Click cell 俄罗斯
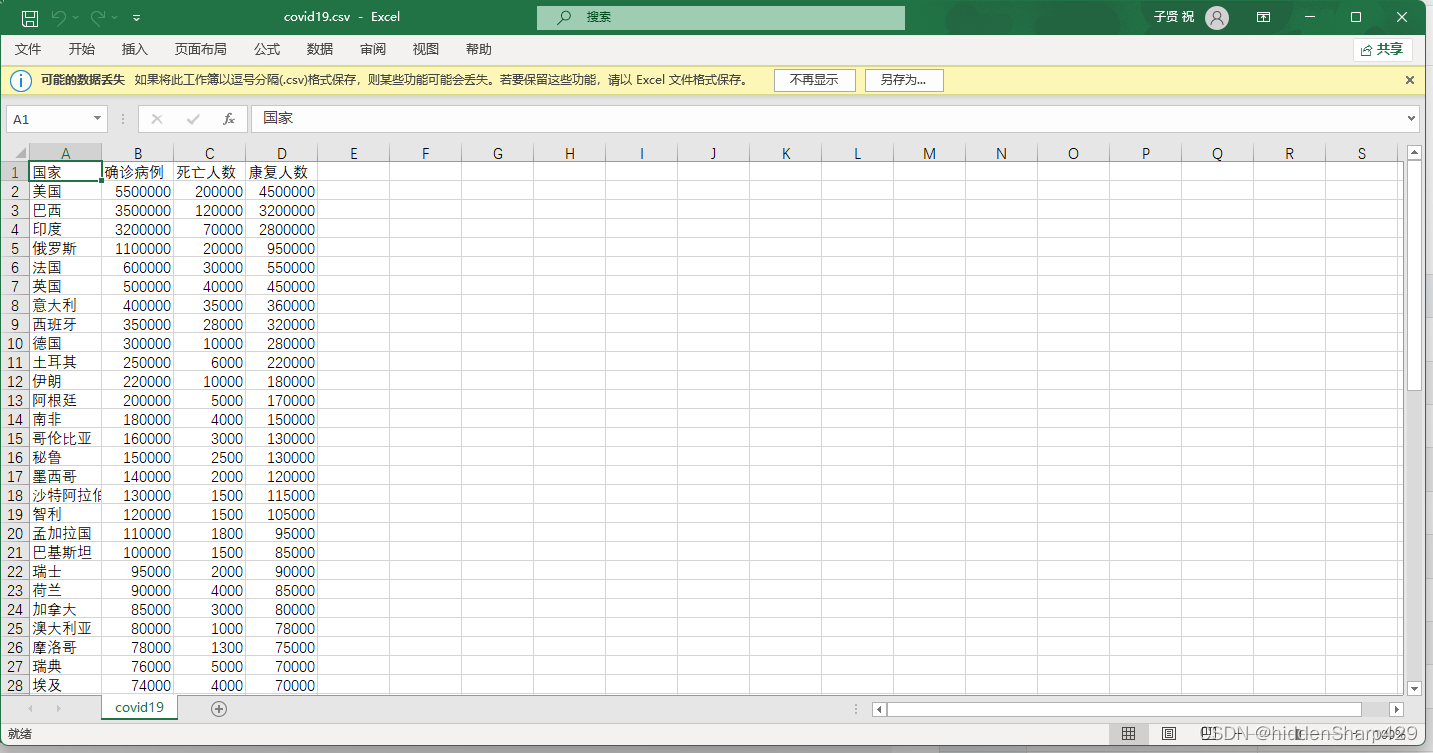This screenshot has width=1433, height=753. tap(66, 248)
